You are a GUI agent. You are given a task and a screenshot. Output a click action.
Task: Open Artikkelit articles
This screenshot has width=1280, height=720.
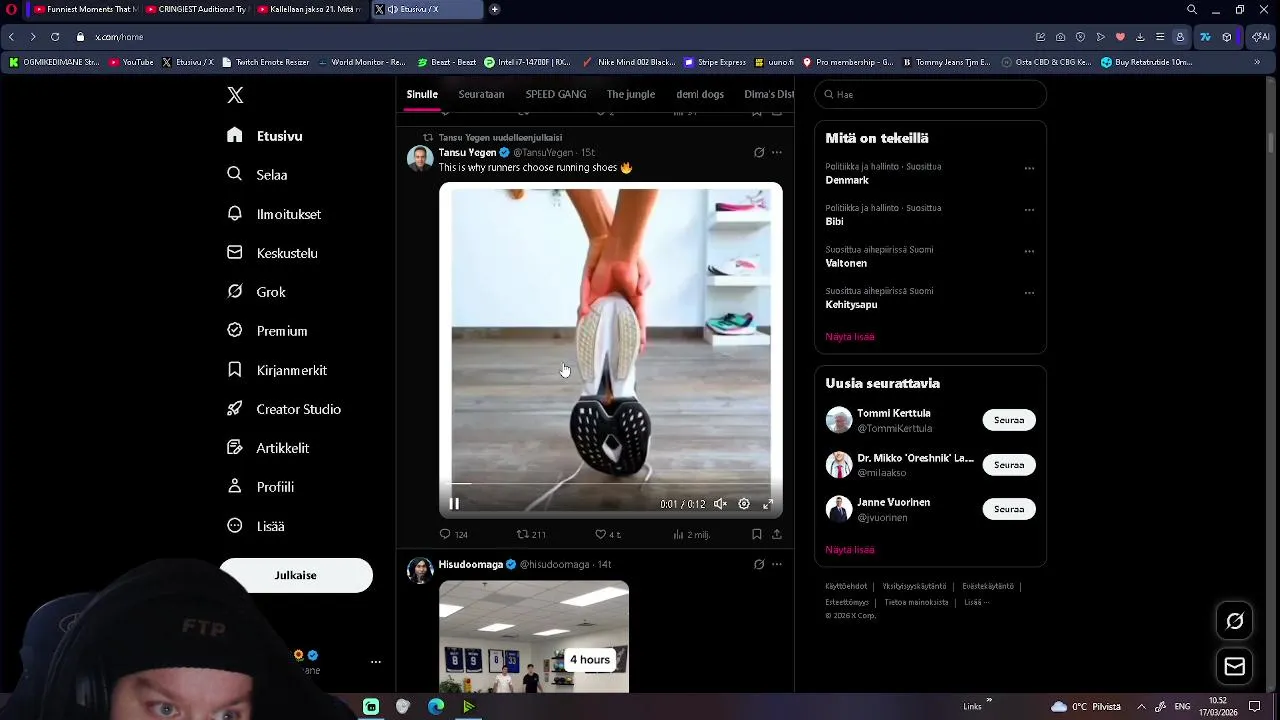pos(268,448)
